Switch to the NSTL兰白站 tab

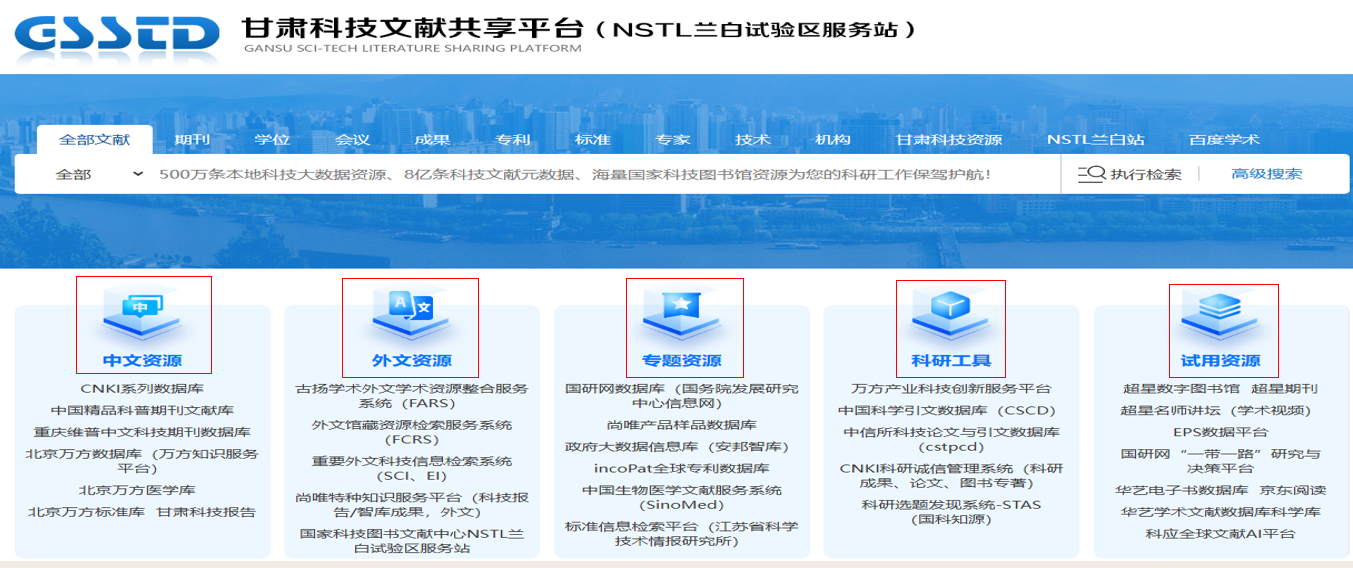[1095, 140]
